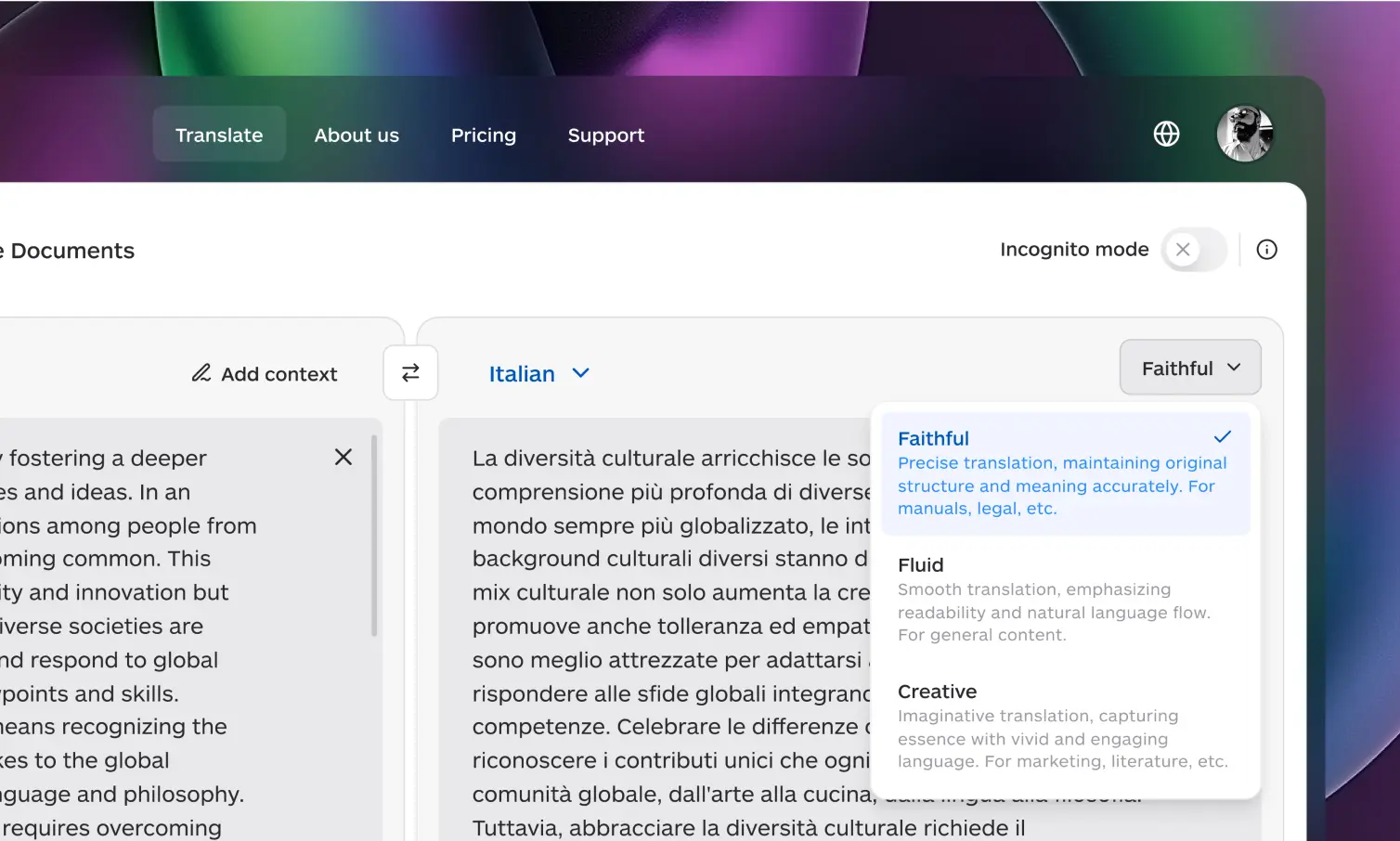Open the user profile avatar
Viewport: 1400px width, 841px height.
pos(1244,135)
